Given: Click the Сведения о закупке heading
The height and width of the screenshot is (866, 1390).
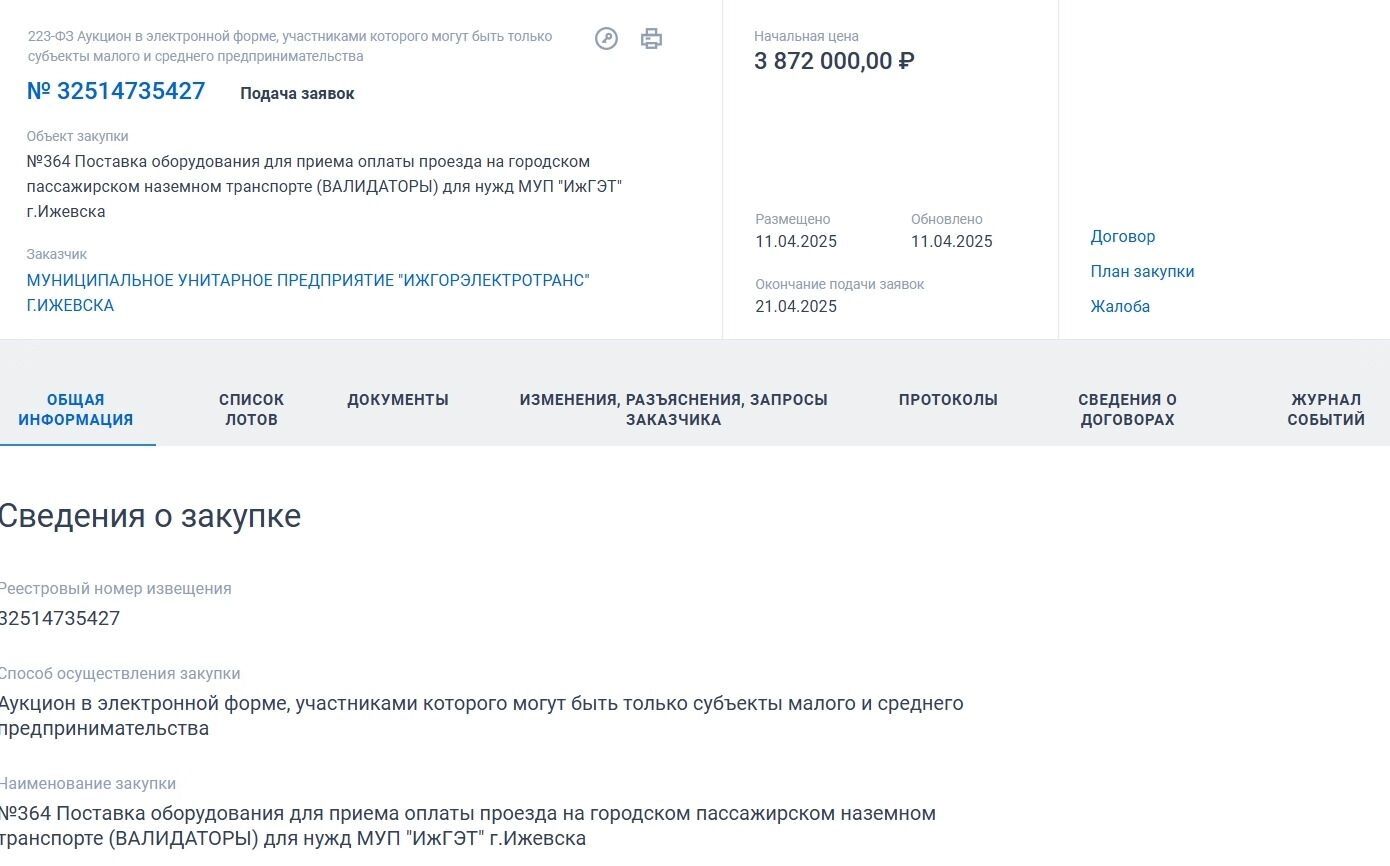Looking at the screenshot, I should [150, 516].
